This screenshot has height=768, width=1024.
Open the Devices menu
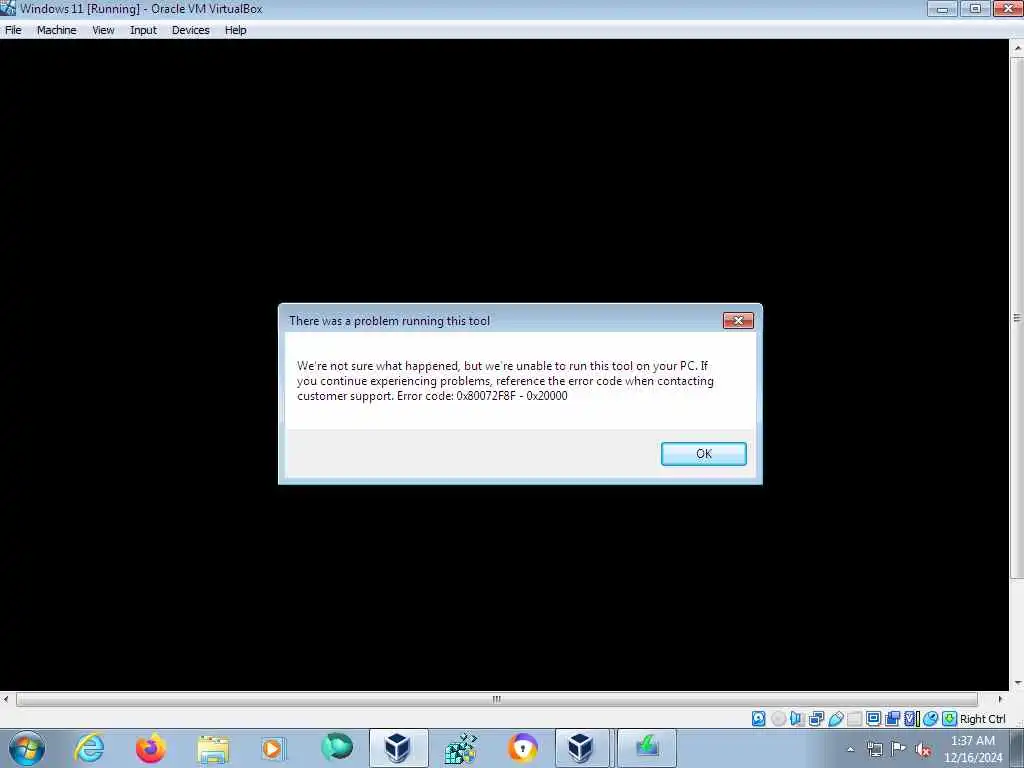190,30
